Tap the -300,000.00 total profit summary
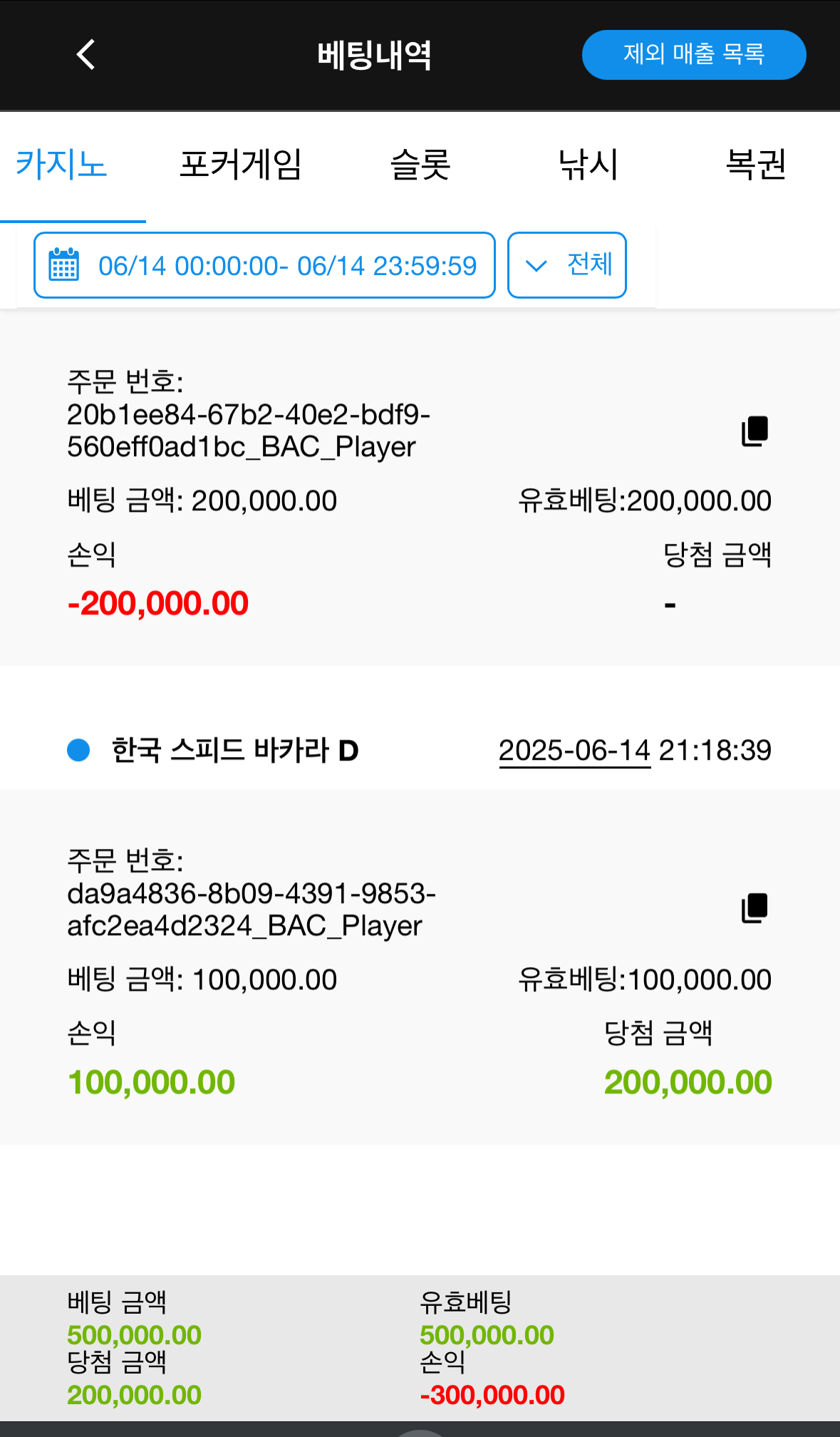Screen dimensions: 840x1437 (x=492, y=1395)
